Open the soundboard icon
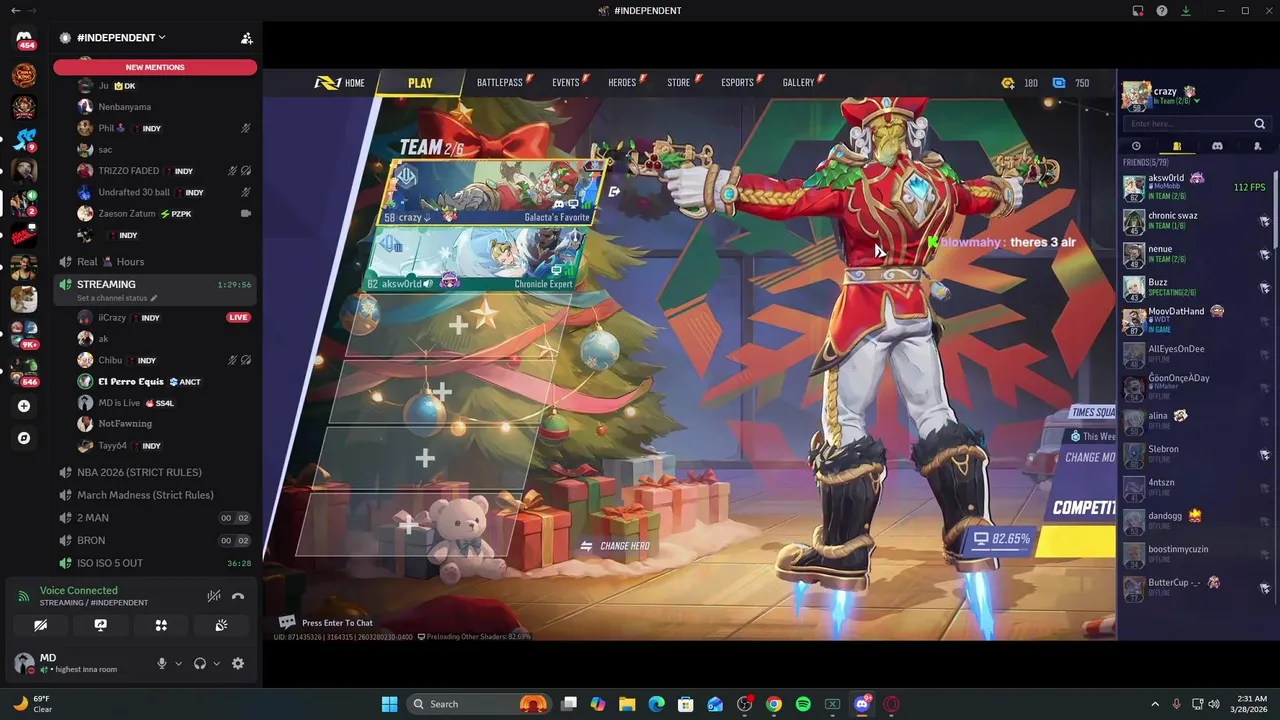 pos(221,625)
